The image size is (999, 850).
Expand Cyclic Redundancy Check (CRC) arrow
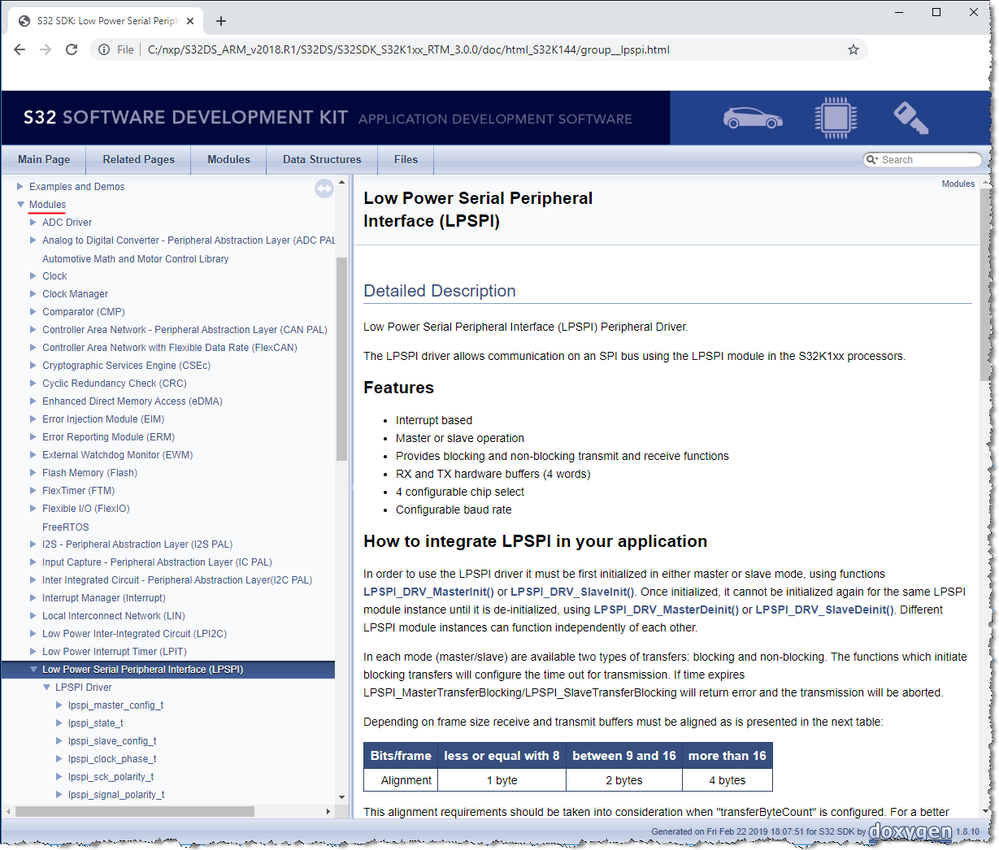click(33, 383)
